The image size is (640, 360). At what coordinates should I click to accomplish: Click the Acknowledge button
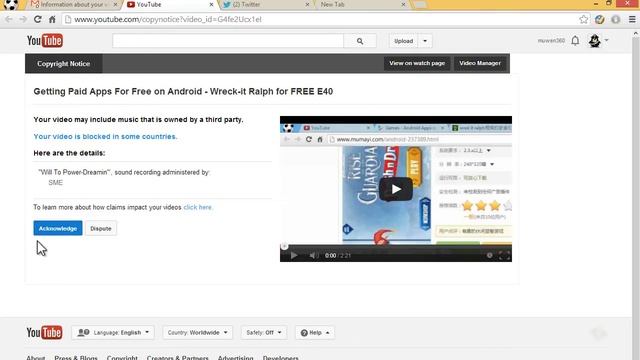coord(58,229)
